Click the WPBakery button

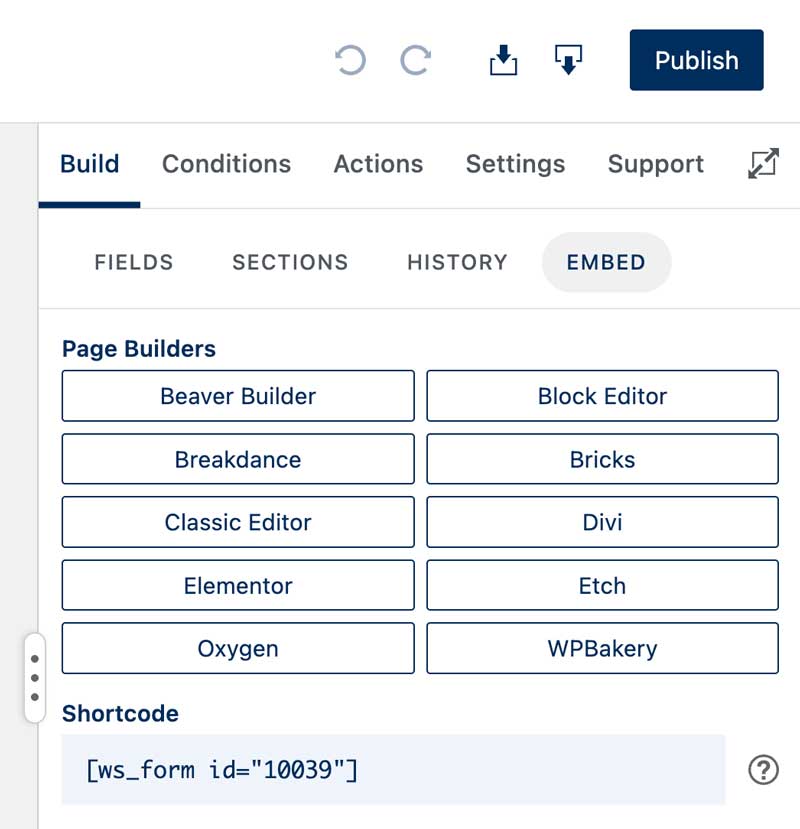coord(602,648)
